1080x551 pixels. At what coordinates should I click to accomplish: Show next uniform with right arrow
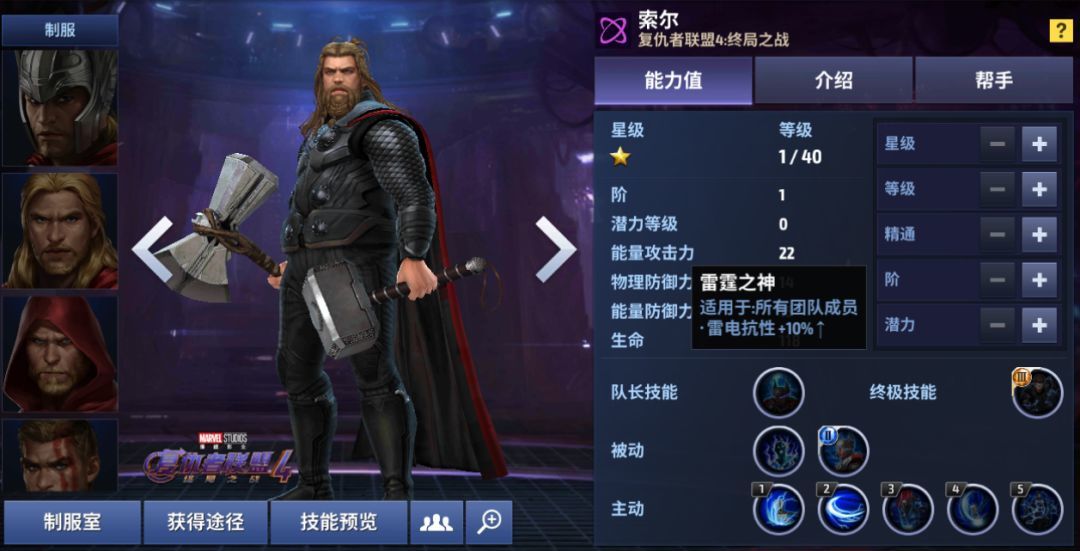(x=555, y=249)
